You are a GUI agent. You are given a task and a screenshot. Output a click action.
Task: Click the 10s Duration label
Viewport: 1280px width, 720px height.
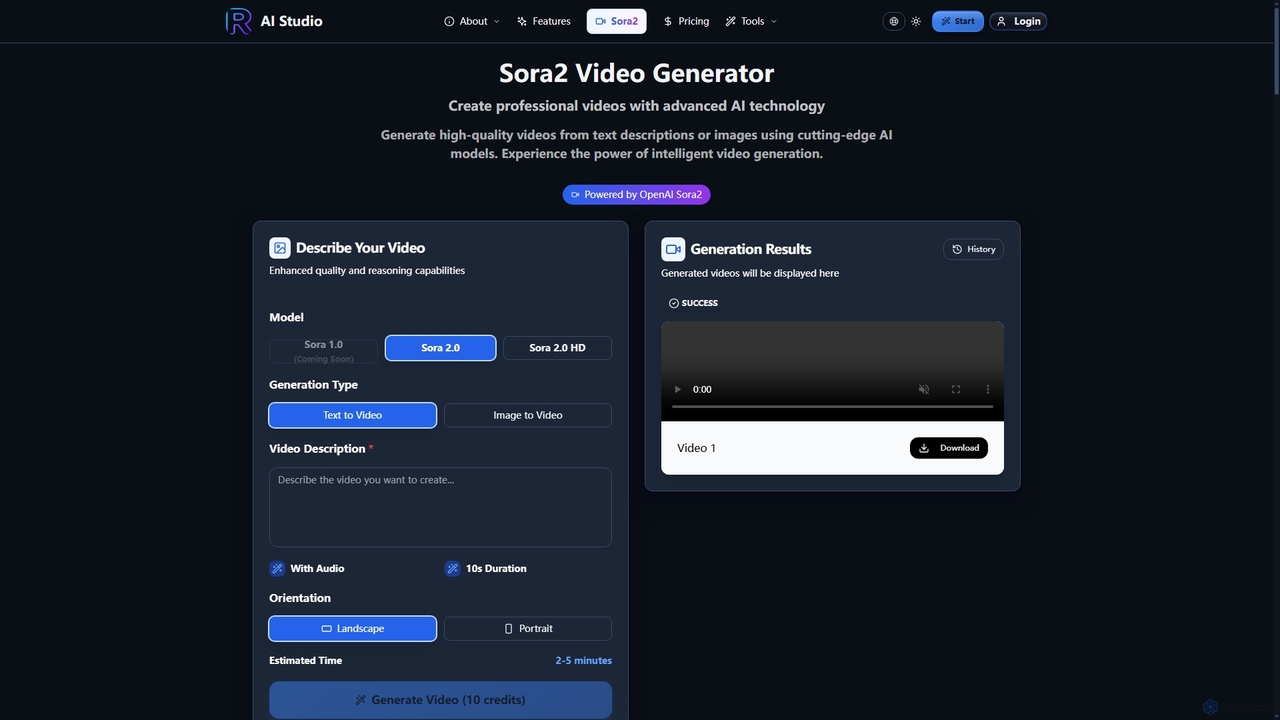coord(496,568)
